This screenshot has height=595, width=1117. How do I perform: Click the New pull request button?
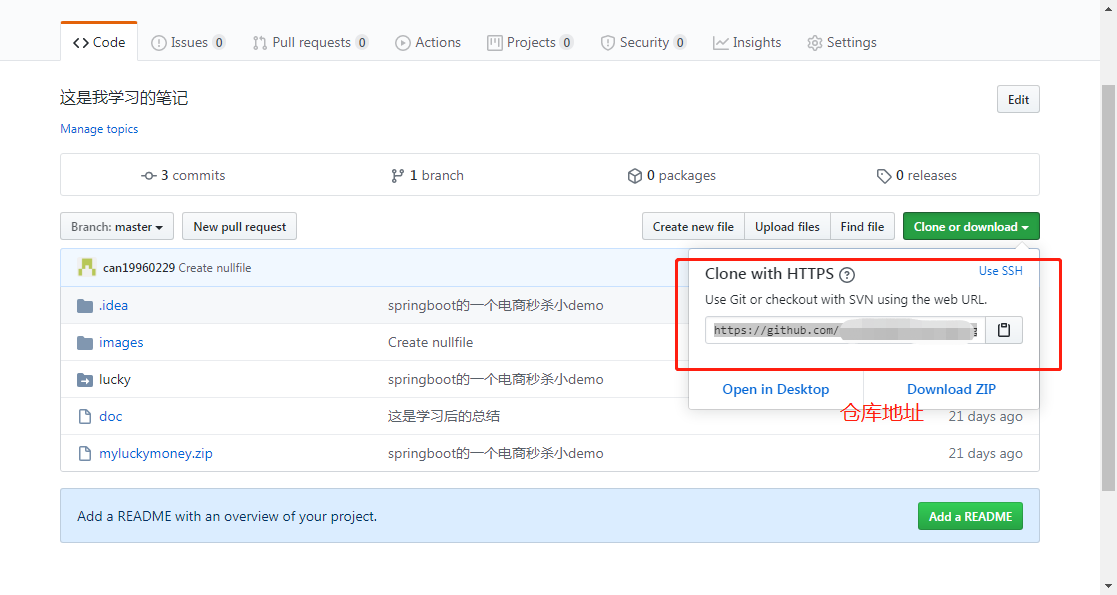coord(239,227)
